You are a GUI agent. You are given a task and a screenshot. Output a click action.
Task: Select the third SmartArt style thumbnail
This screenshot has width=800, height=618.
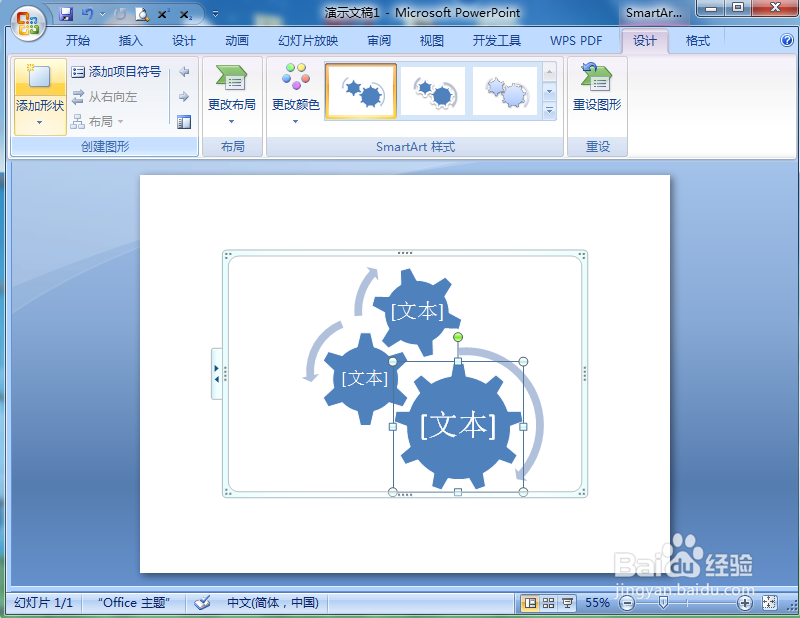point(505,91)
